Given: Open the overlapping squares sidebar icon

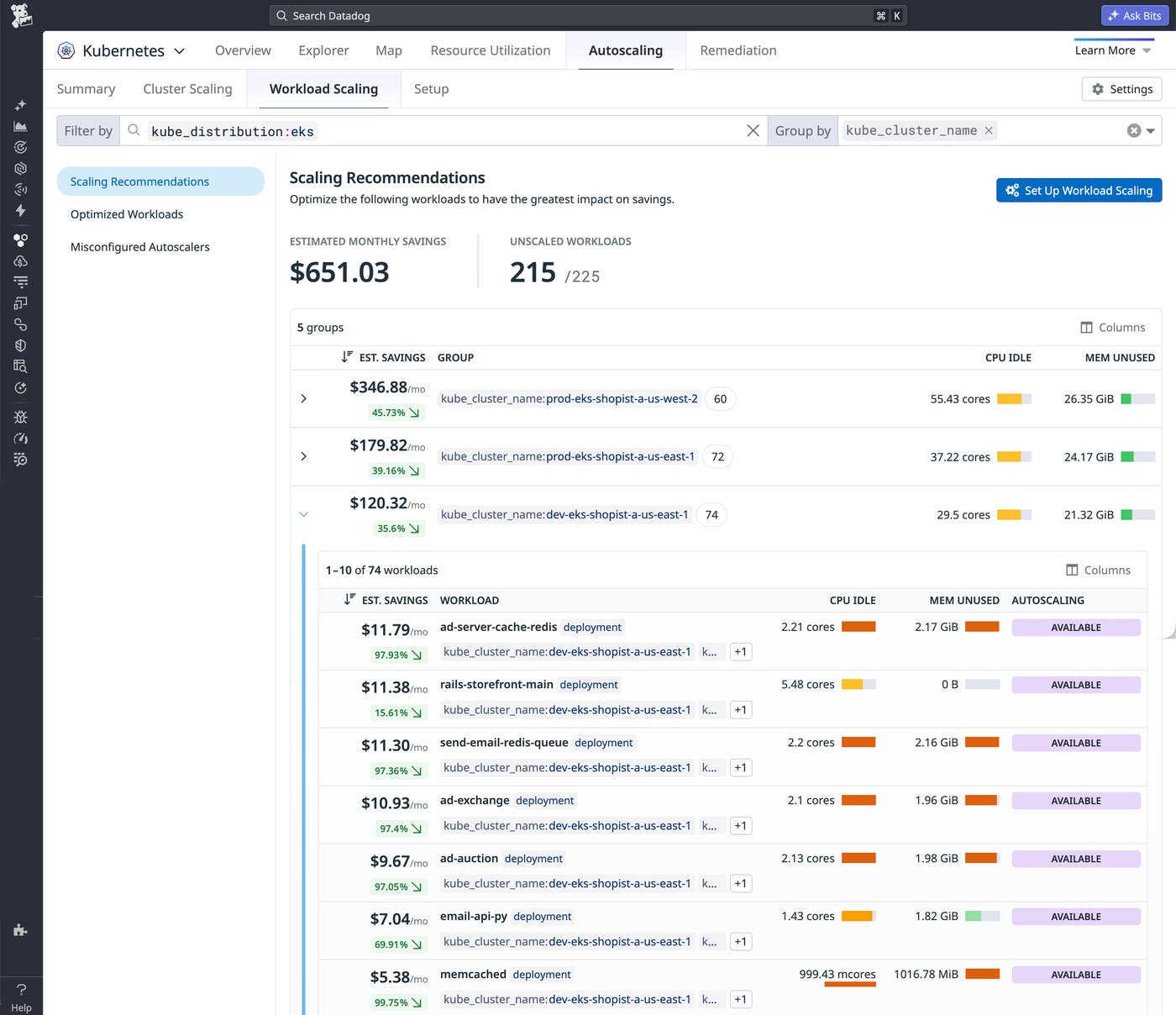Looking at the screenshot, I should click(21, 302).
